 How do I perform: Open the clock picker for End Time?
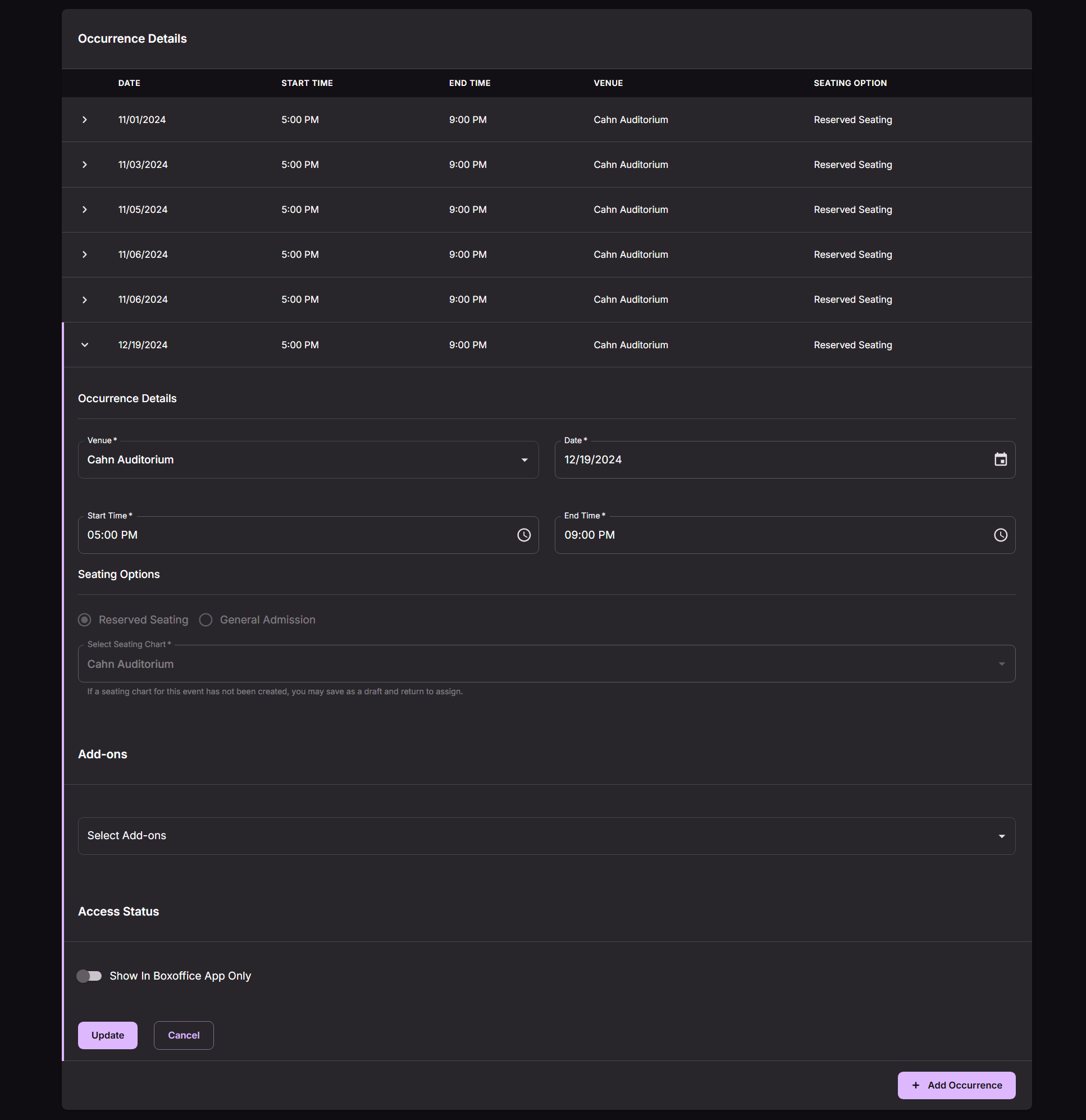[x=1000, y=535]
